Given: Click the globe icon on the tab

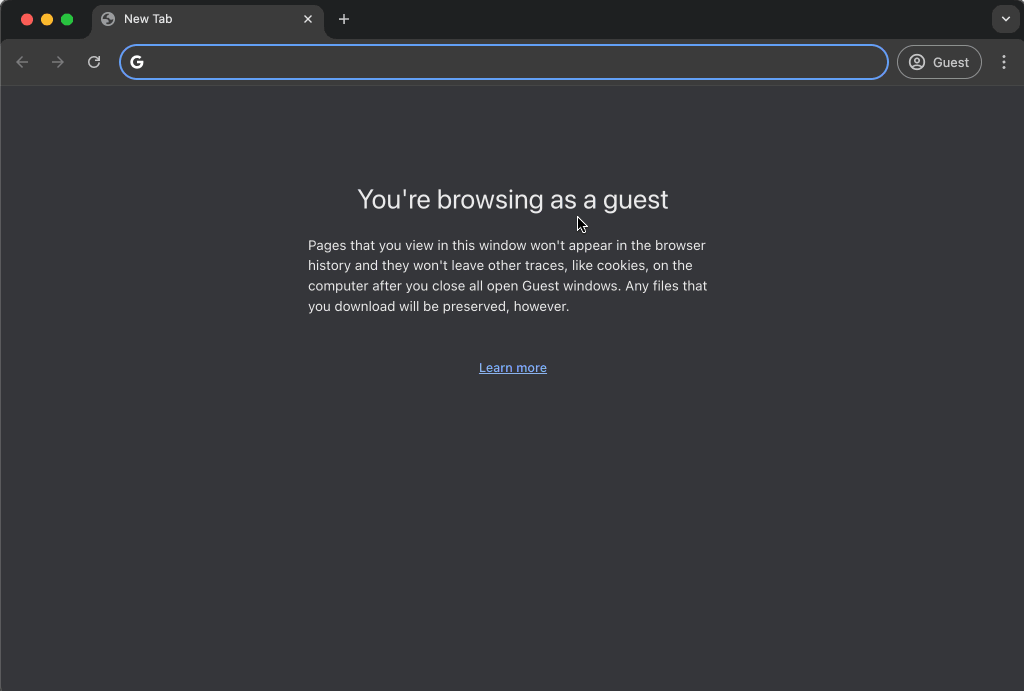Looking at the screenshot, I should (x=107, y=19).
